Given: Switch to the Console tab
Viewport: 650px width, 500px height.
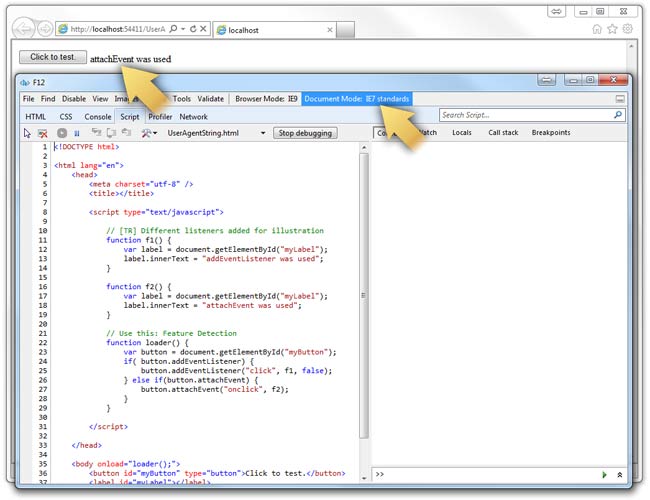Looking at the screenshot, I should [98, 117].
